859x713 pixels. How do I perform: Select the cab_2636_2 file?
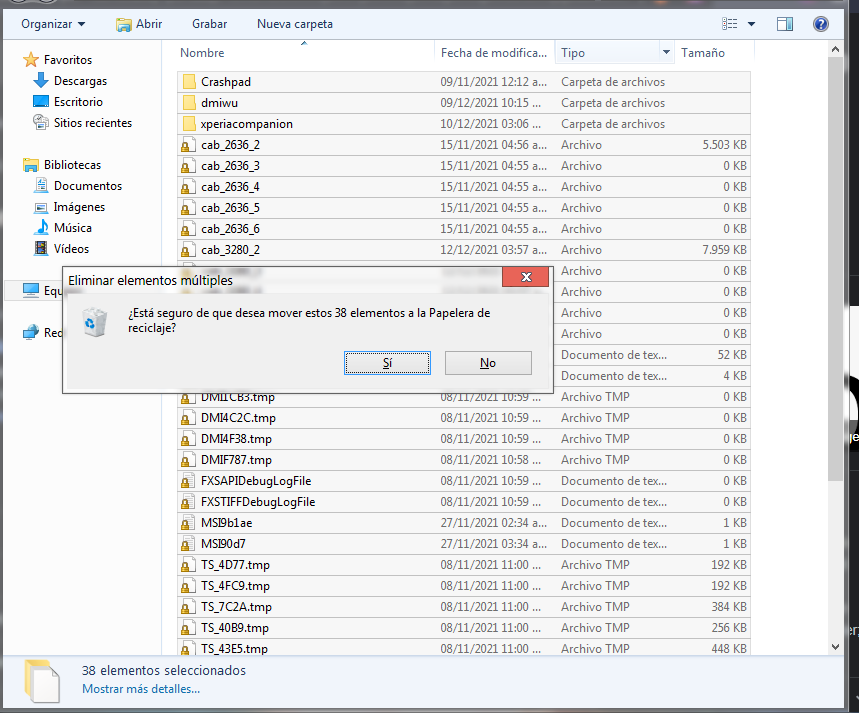point(463,145)
